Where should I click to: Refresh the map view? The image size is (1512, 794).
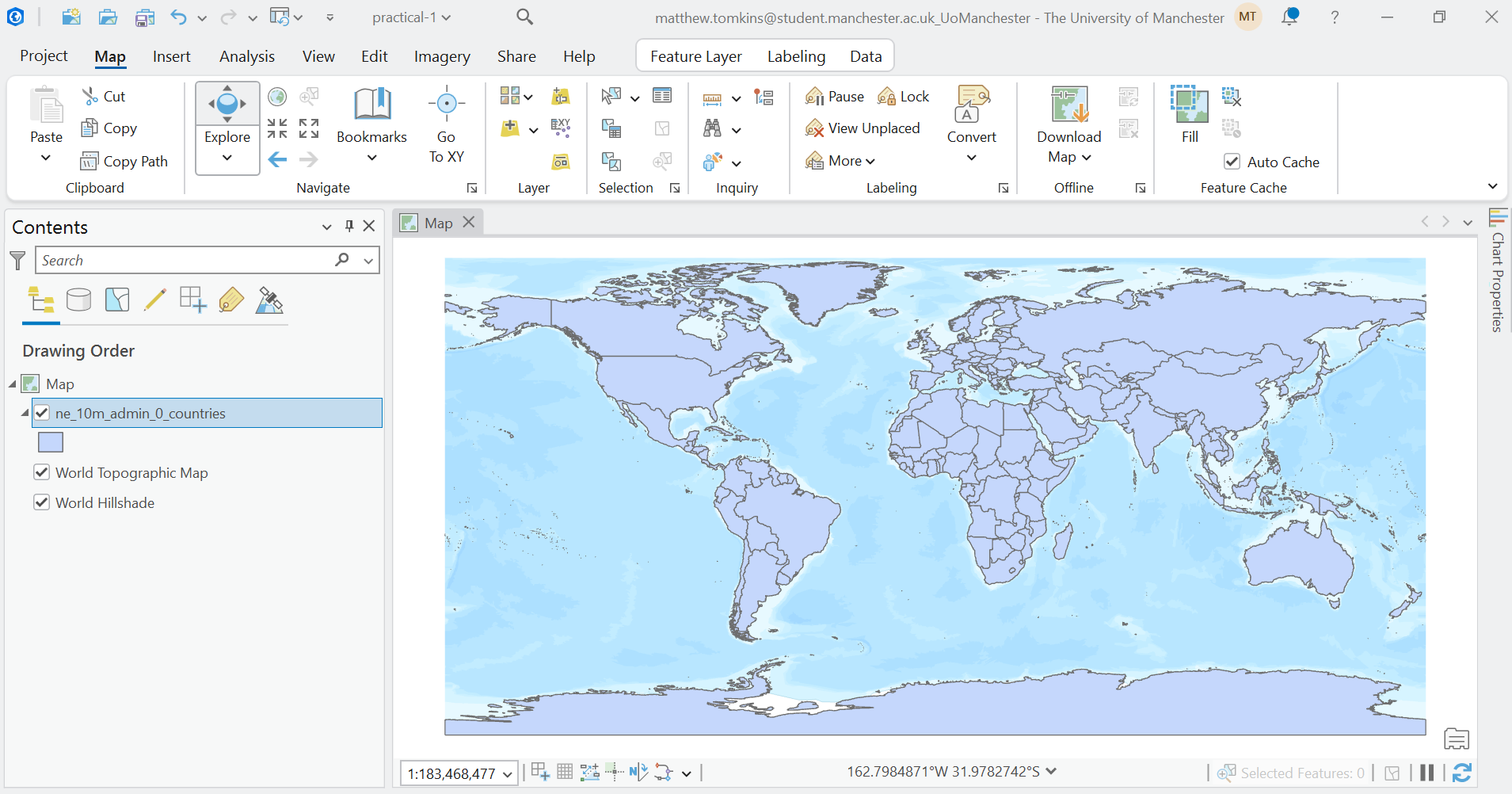(1462, 773)
